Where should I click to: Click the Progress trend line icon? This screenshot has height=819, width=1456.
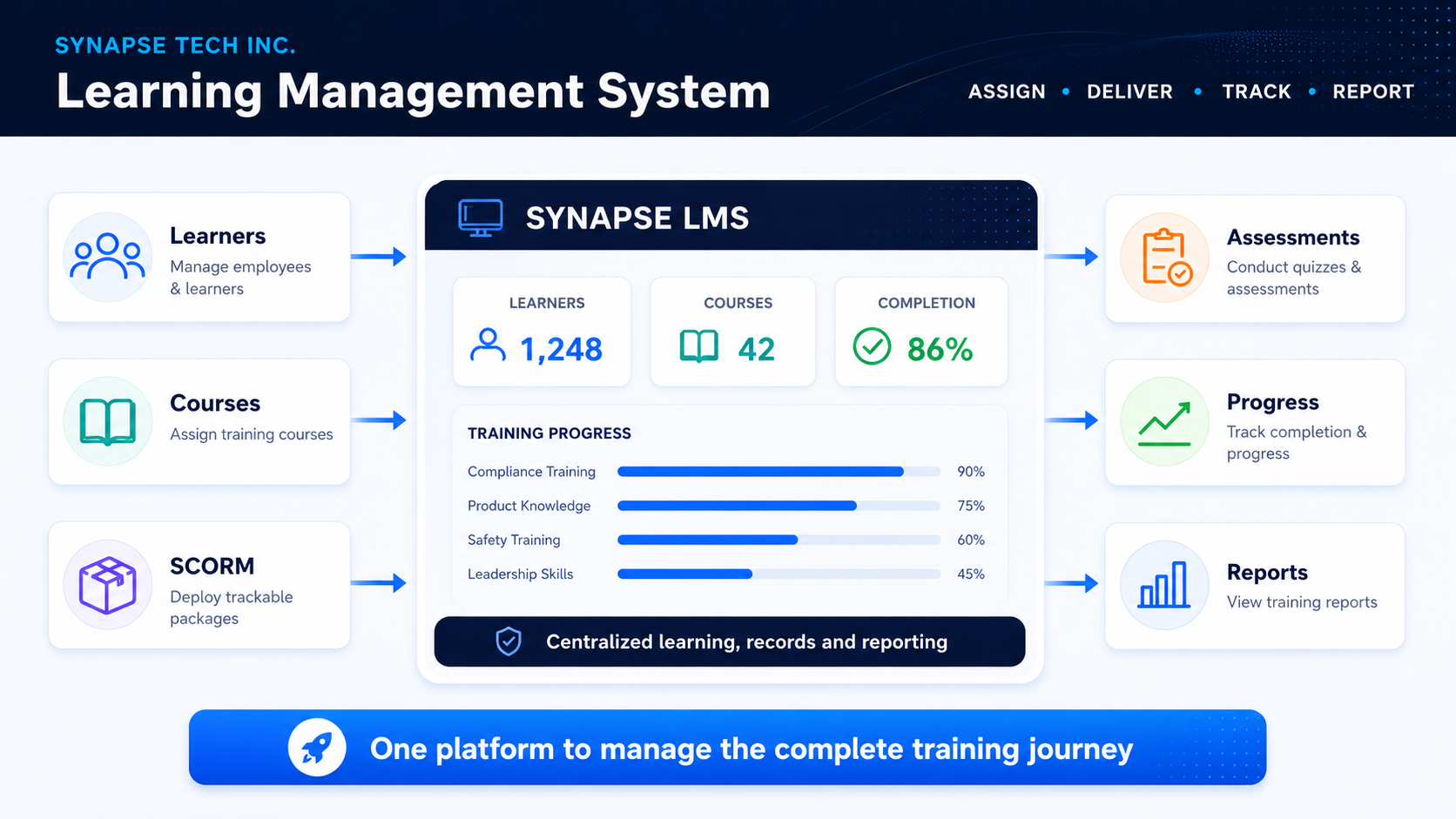[1165, 423]
